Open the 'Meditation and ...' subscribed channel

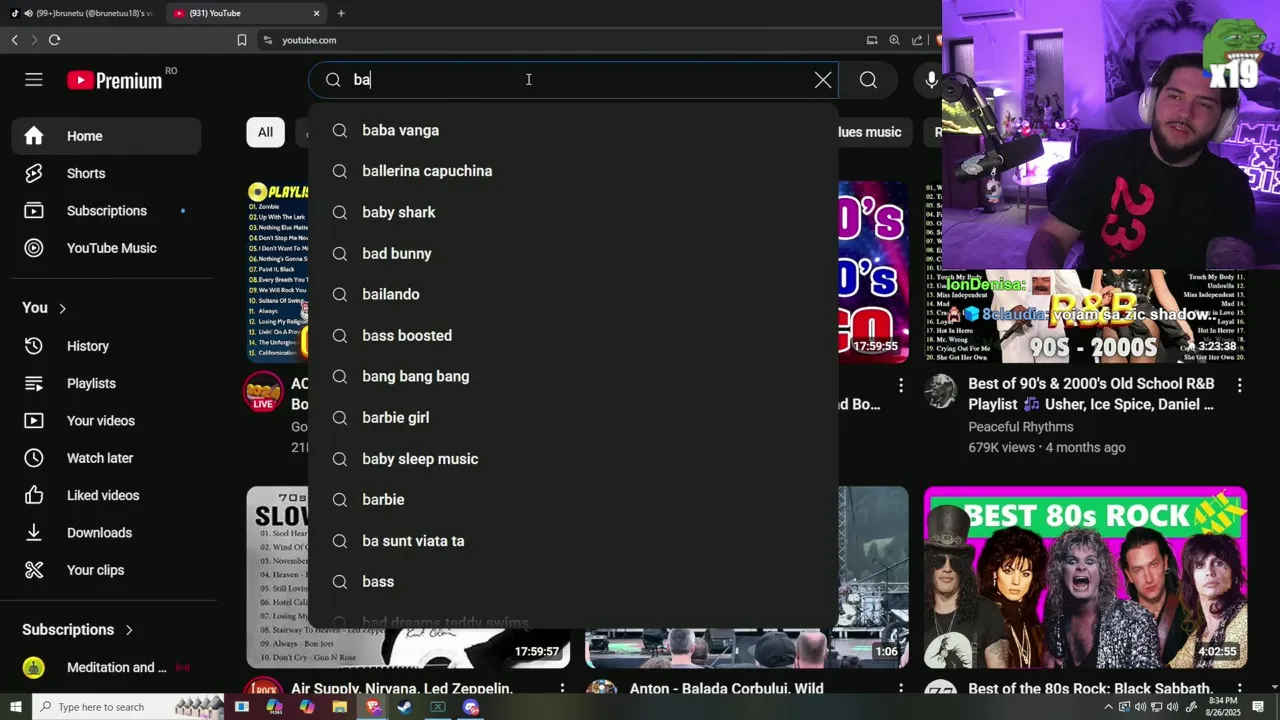tap(106, 667)
